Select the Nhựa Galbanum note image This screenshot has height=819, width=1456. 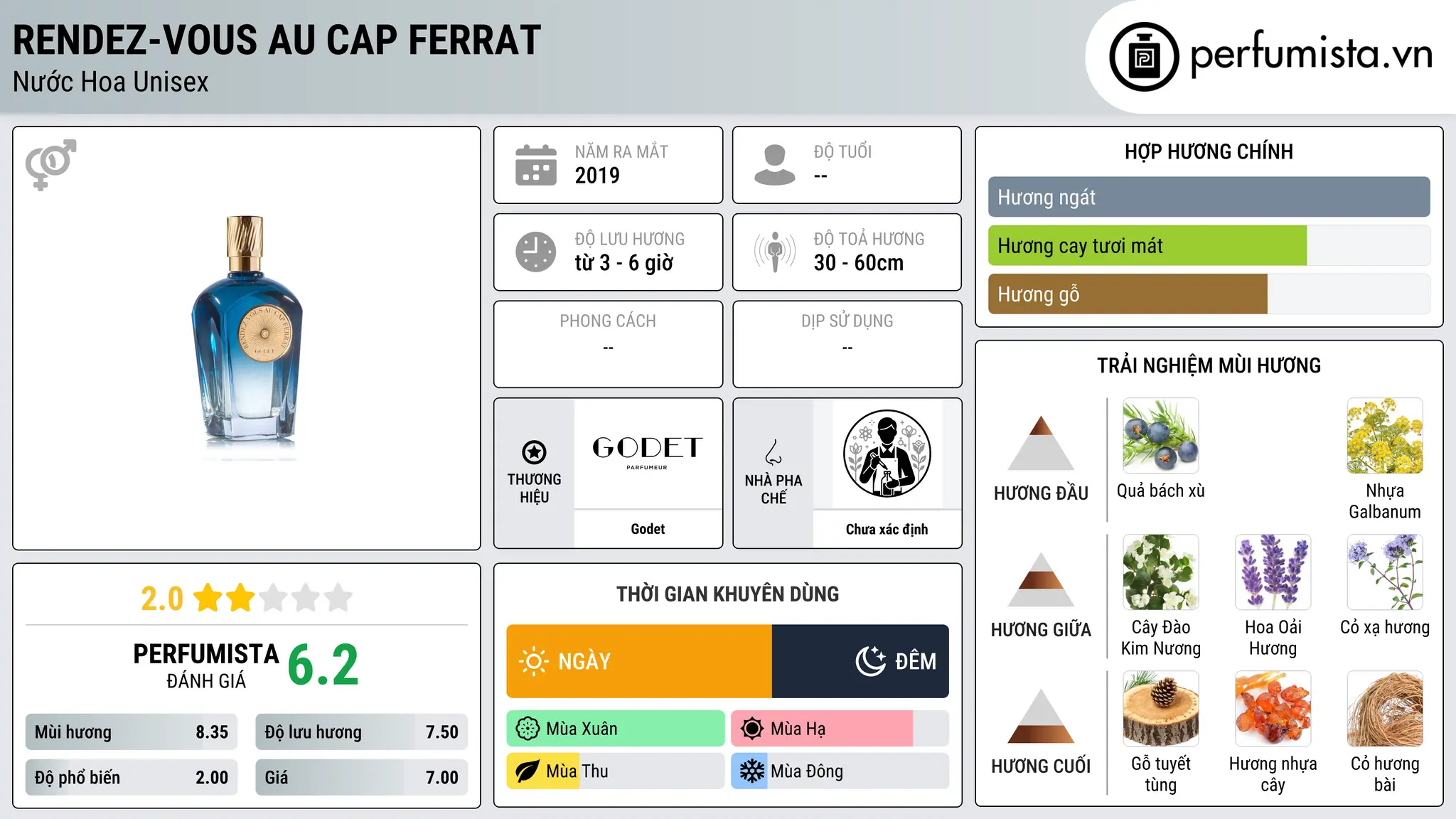[1384, 436]
